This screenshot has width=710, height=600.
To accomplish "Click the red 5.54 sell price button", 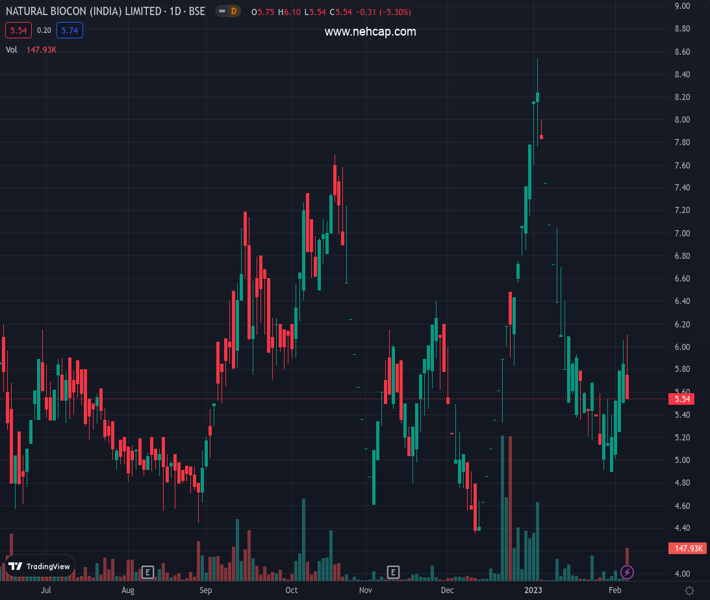I will click(17, 31).
